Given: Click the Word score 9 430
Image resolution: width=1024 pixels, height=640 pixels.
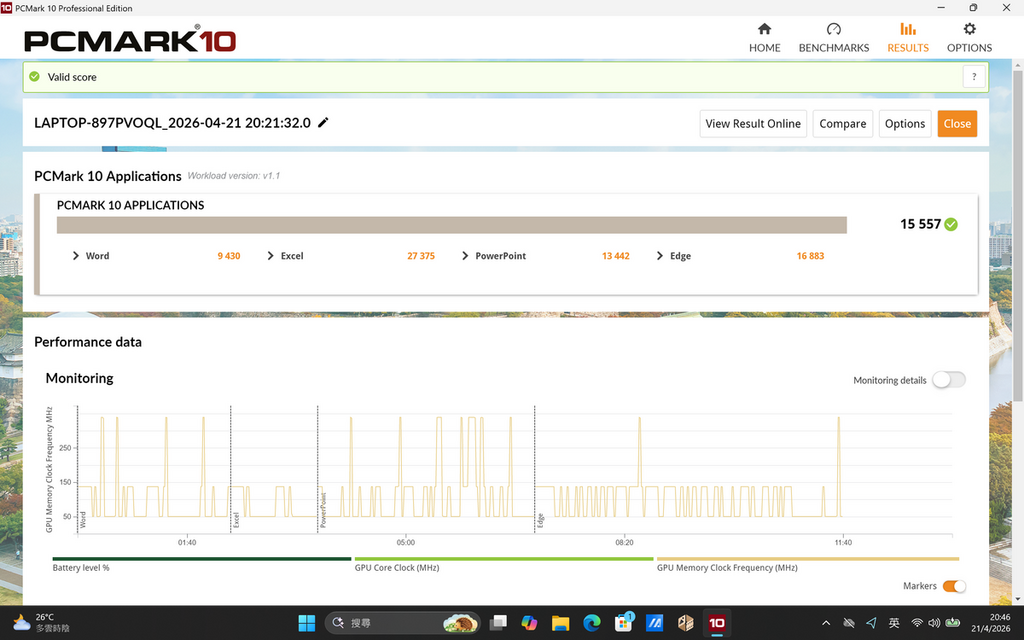Looking at the screenshot, I should pyautogui.click(x=229, y=256).
